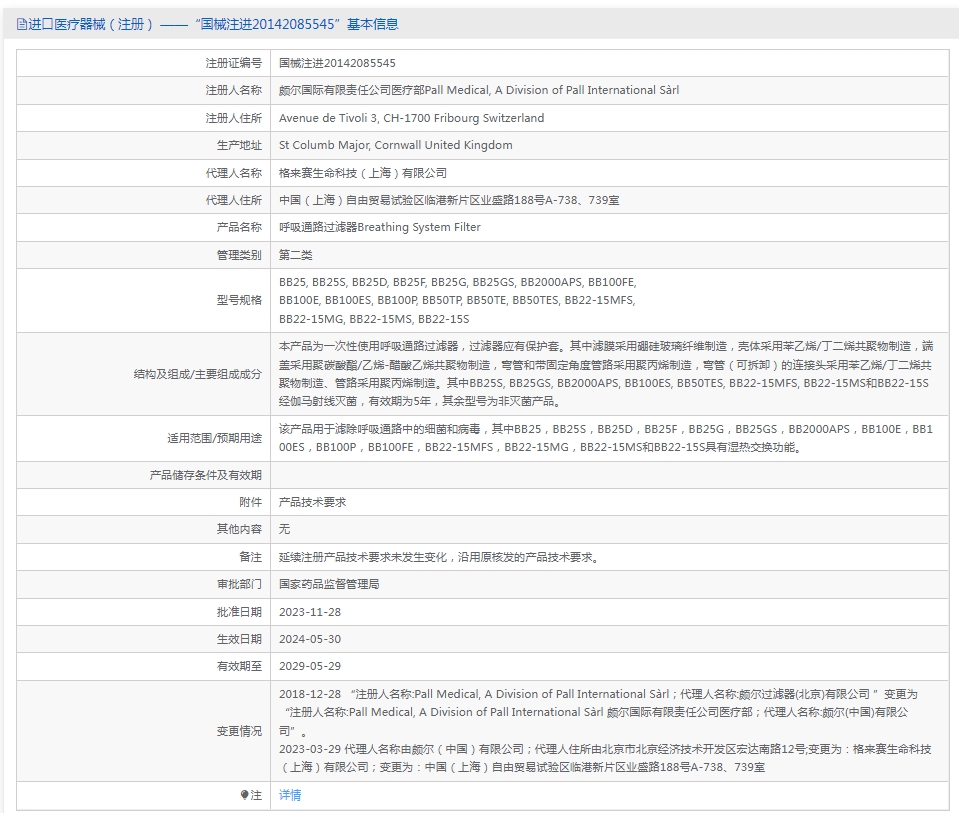Image resolution: width=959 pixels, height=813 pixels.
Task: Click intended use text starting 该产品用于滤除
Action: 606,438
